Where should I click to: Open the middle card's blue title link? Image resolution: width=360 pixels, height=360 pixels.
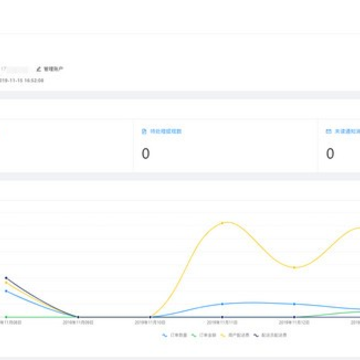coord(166,131)
